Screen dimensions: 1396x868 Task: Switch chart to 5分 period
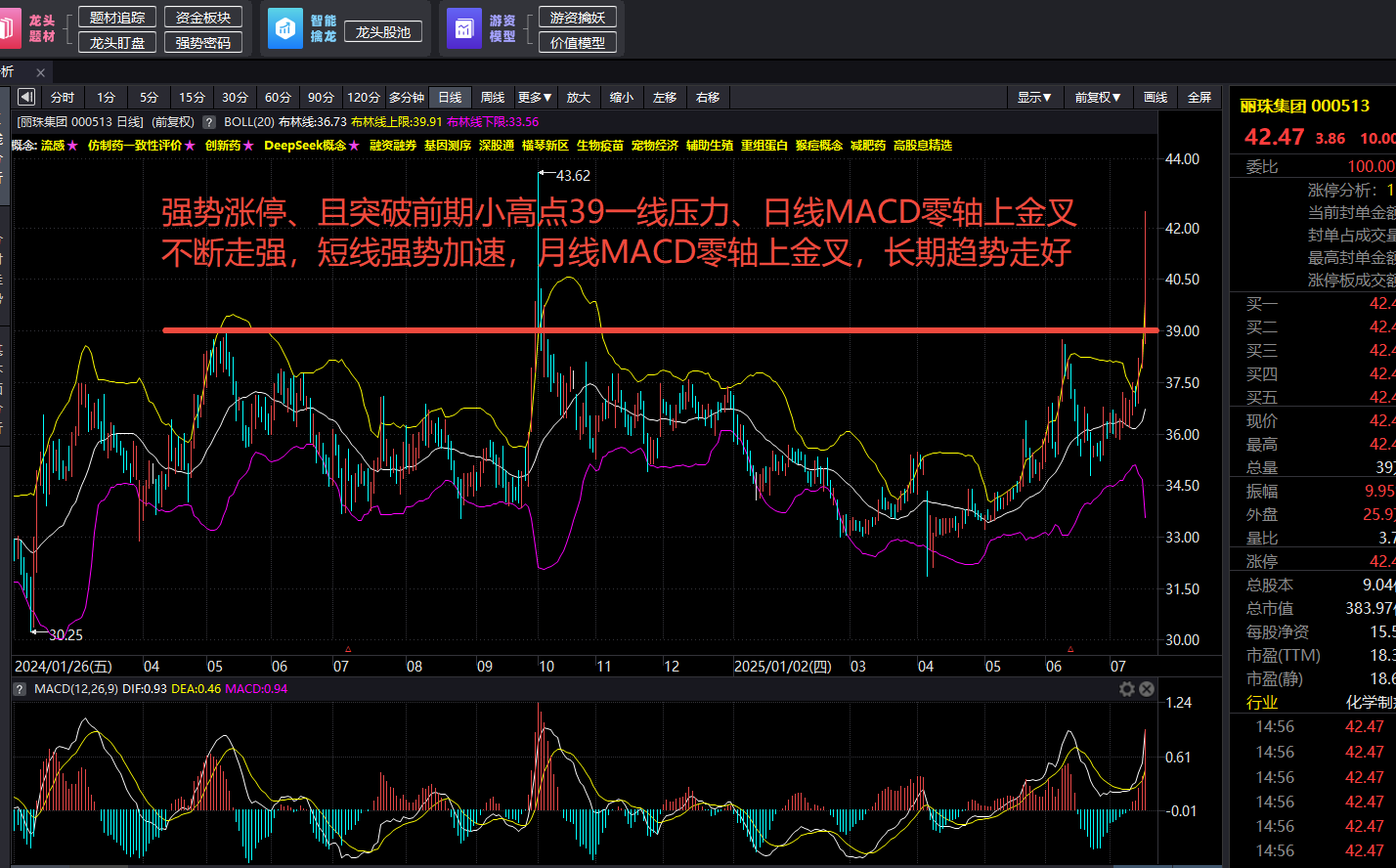[149, 98]
